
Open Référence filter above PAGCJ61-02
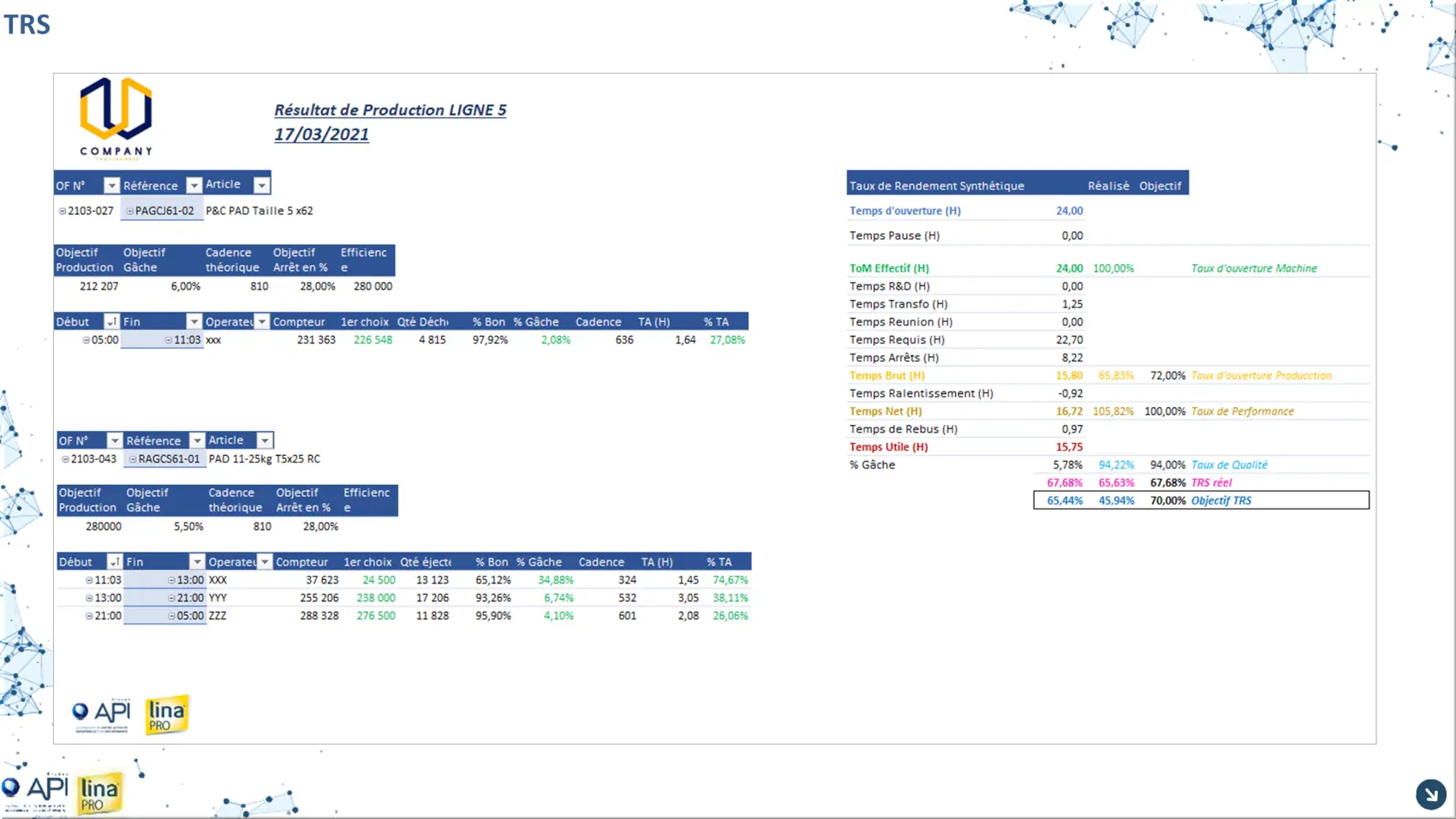[194, 185]
